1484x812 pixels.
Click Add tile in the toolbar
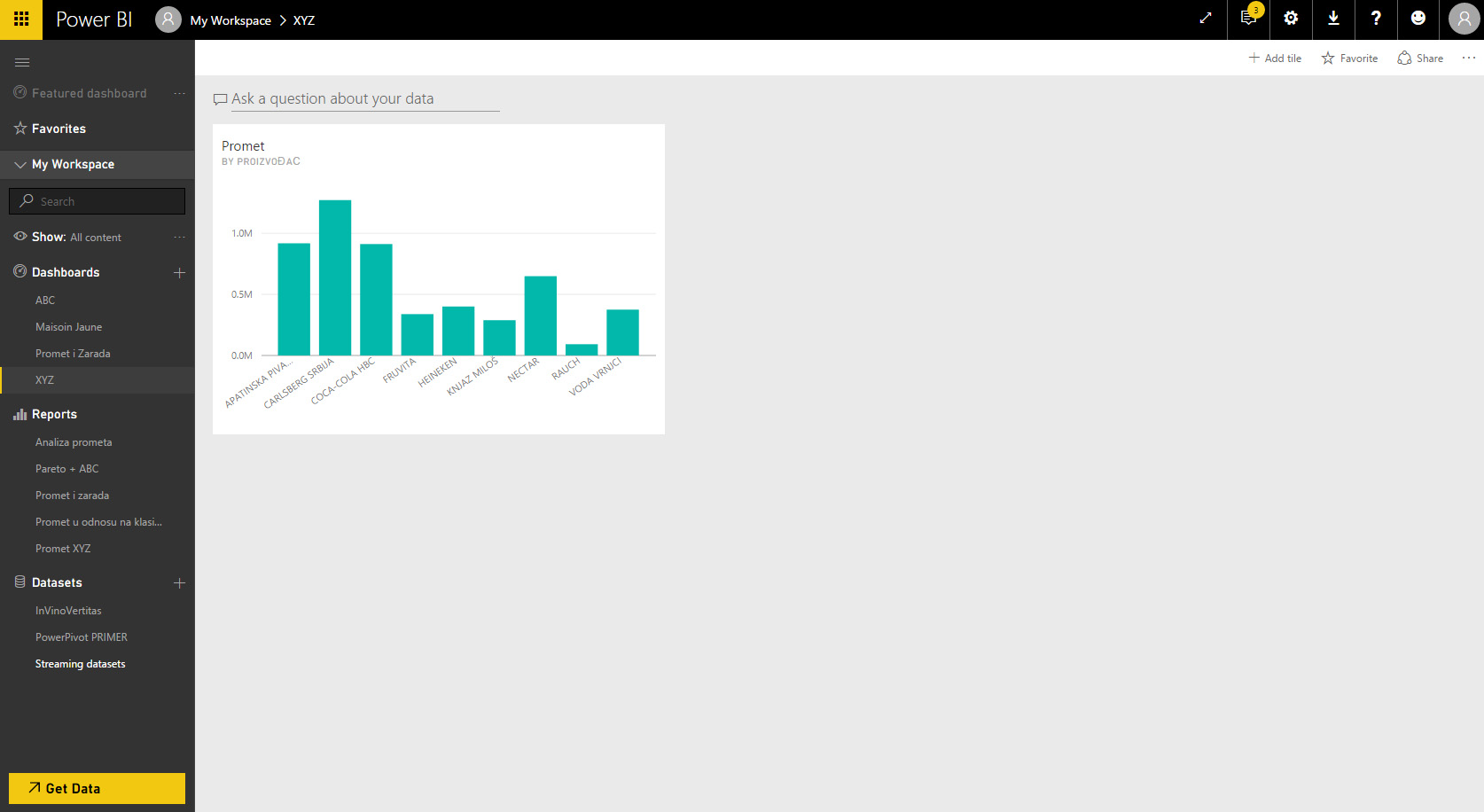click(1275, 59)
